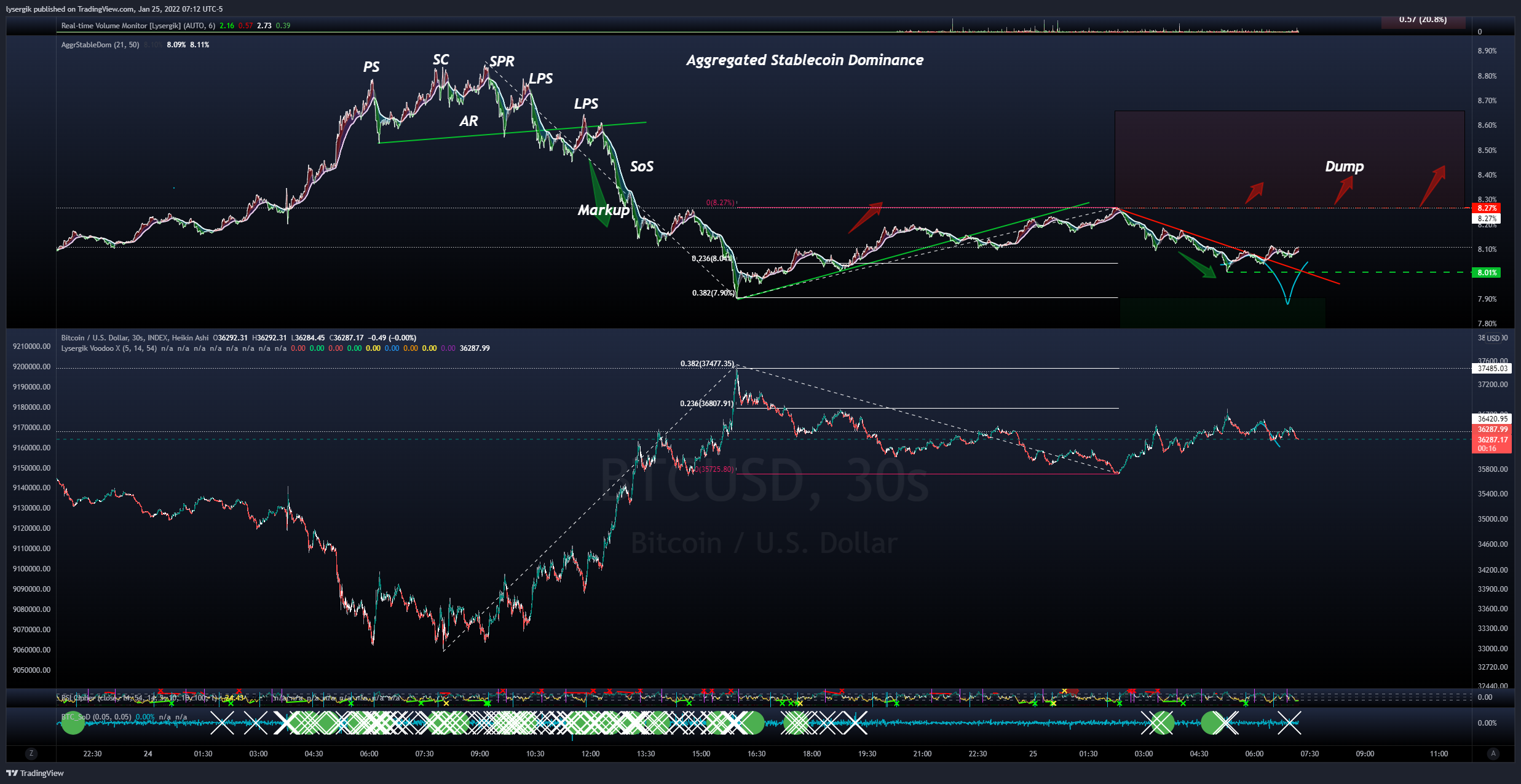Toggle the A auto-scale button

point(1493,753)
